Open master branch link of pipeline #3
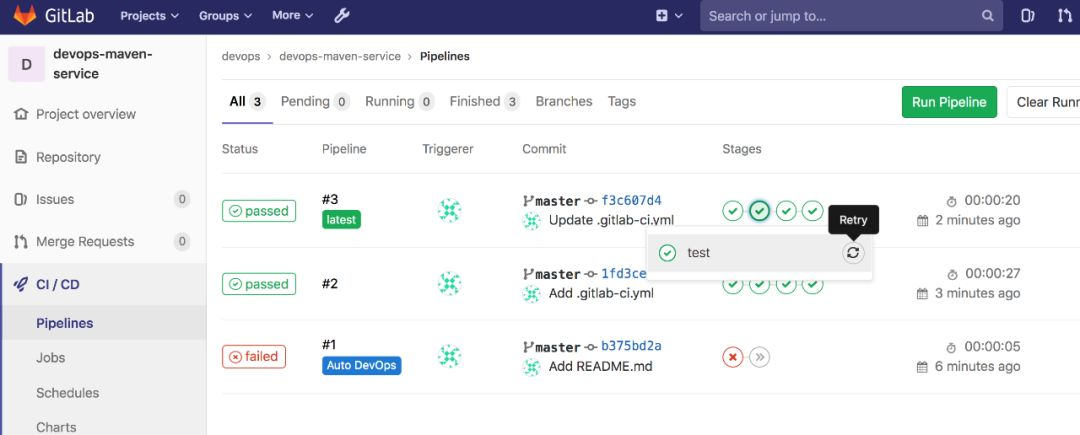Viewport: 1080px width, 435px height. [558, 201]
